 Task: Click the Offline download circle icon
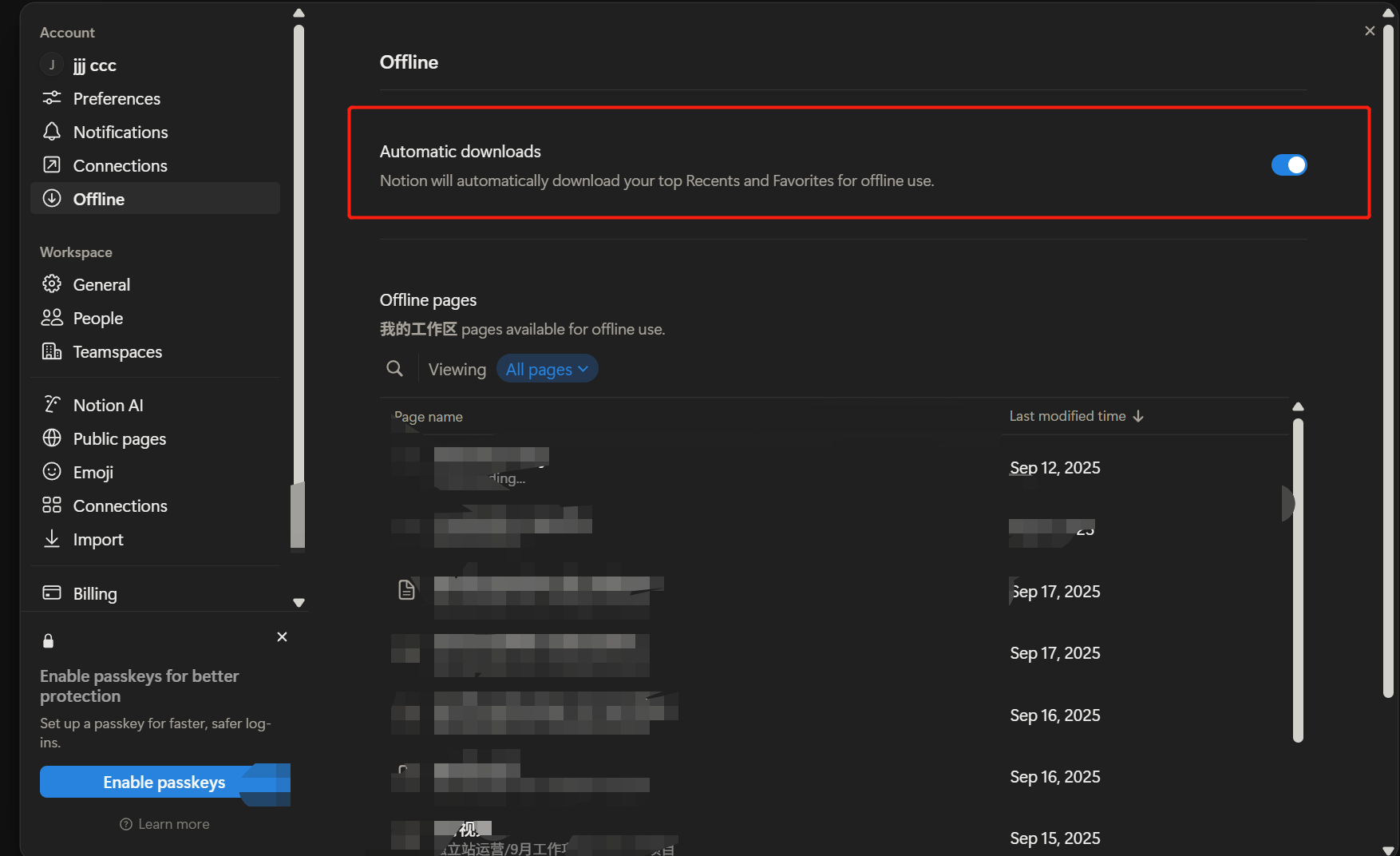[52, 199]
